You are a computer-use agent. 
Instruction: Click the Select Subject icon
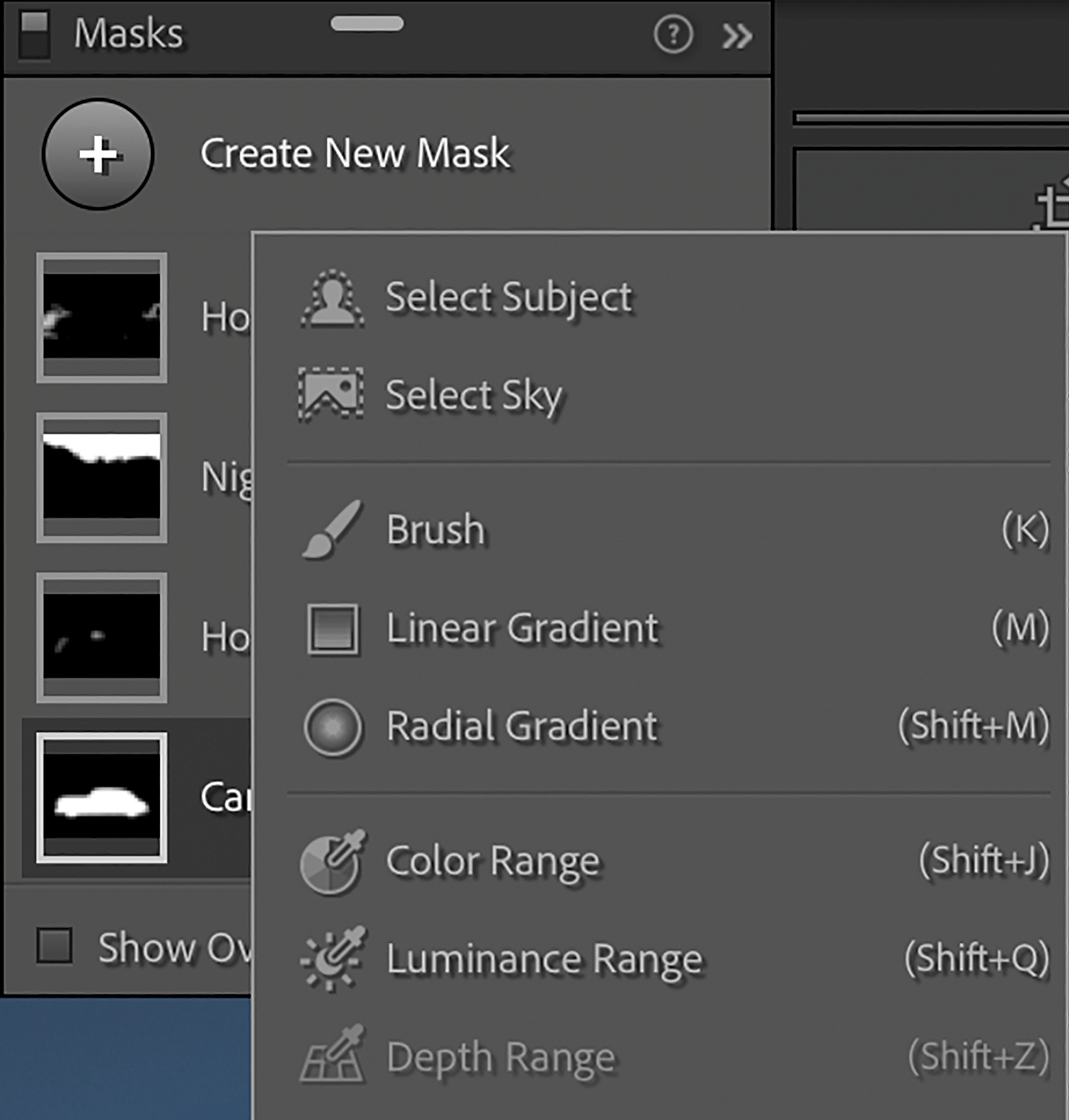click(x=332, y=299)
